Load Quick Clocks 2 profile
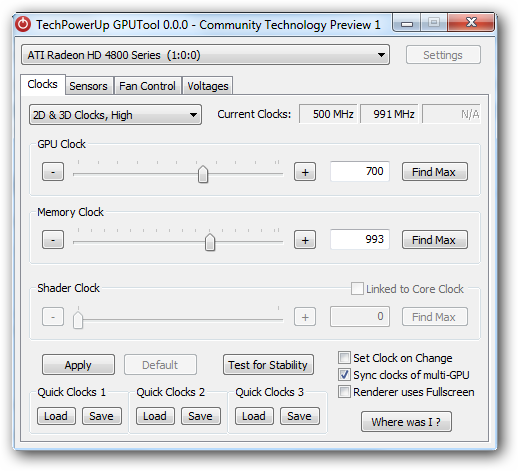518x471 pixels. 155,416
